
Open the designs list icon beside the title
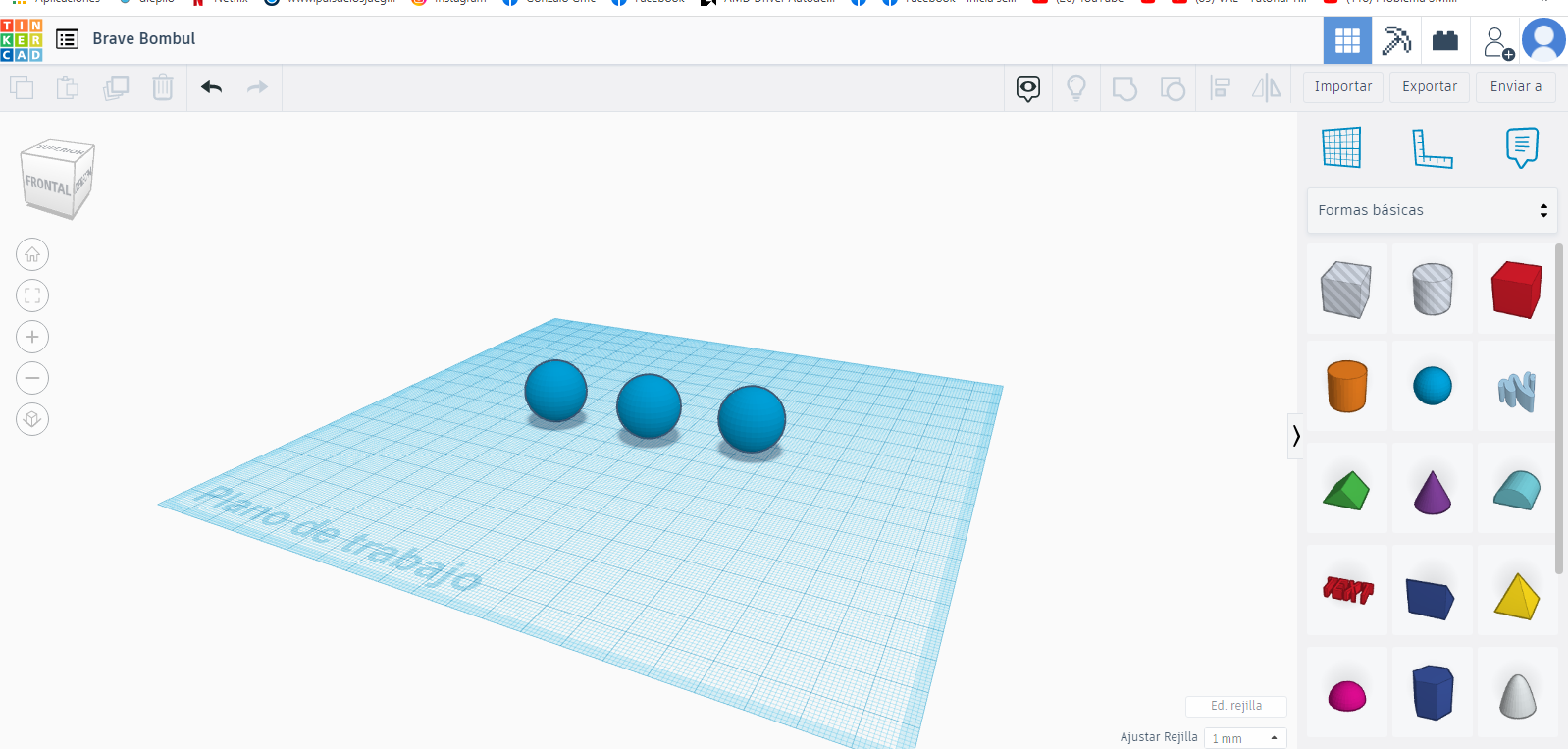click(x=67, y=39)
